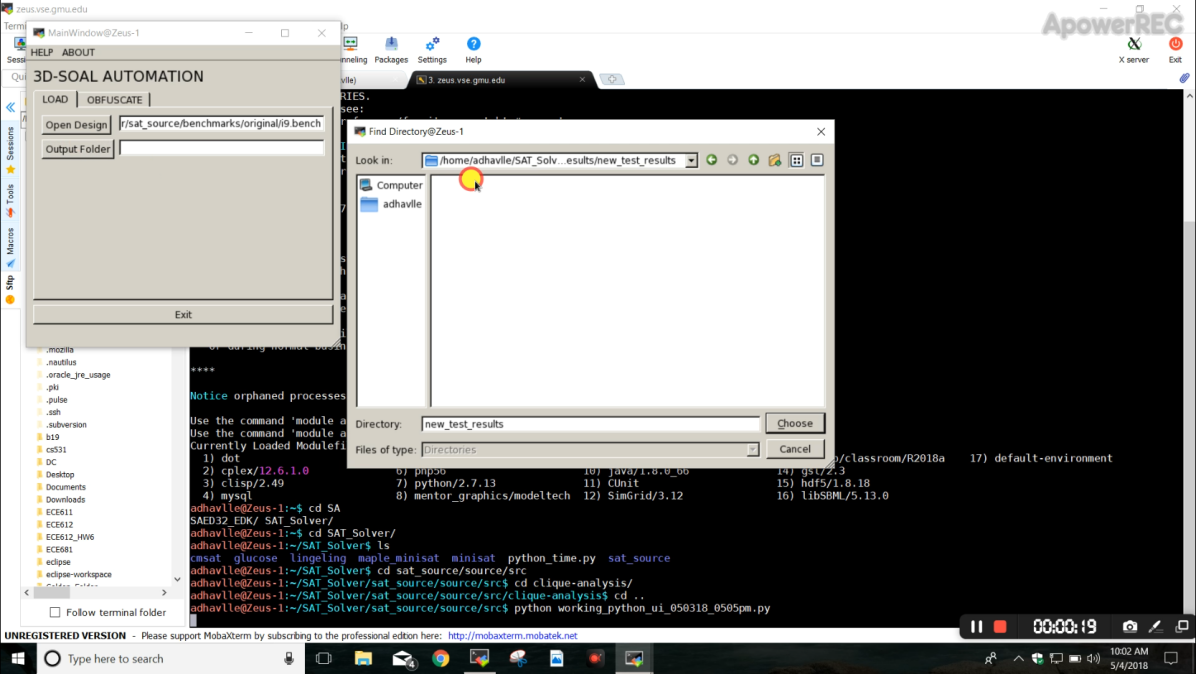Switch Find Directory to list view
Viewport: 1196px width, 674px height.
(x=796, y=160)
